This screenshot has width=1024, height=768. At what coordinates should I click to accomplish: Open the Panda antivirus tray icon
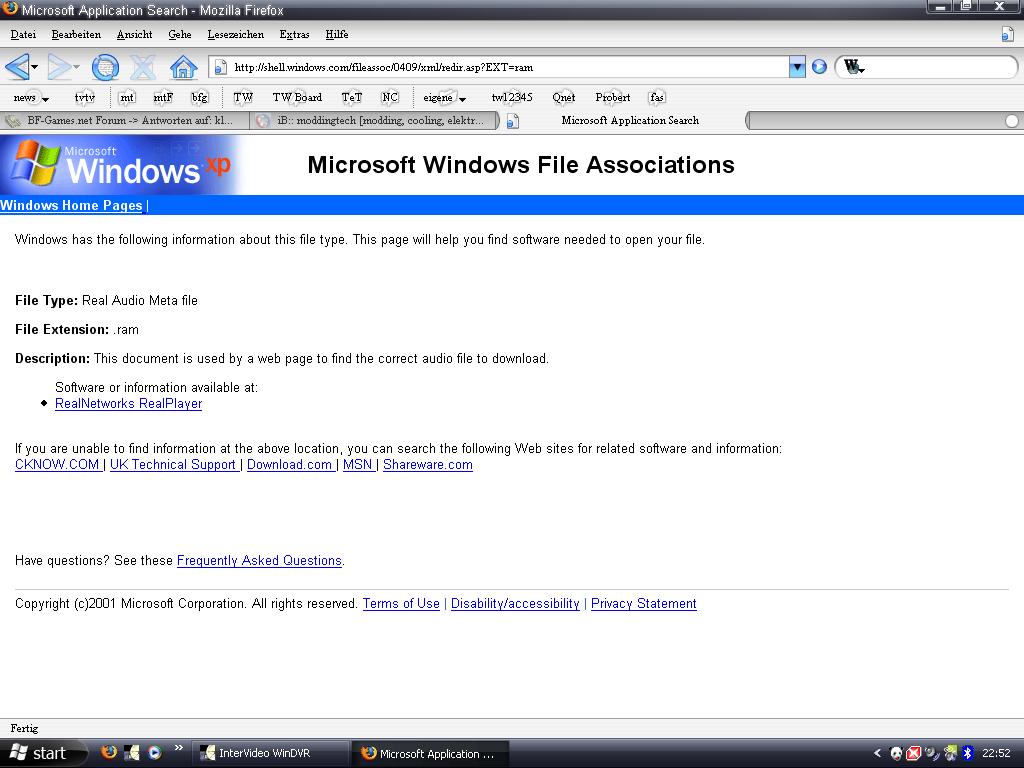897,753
